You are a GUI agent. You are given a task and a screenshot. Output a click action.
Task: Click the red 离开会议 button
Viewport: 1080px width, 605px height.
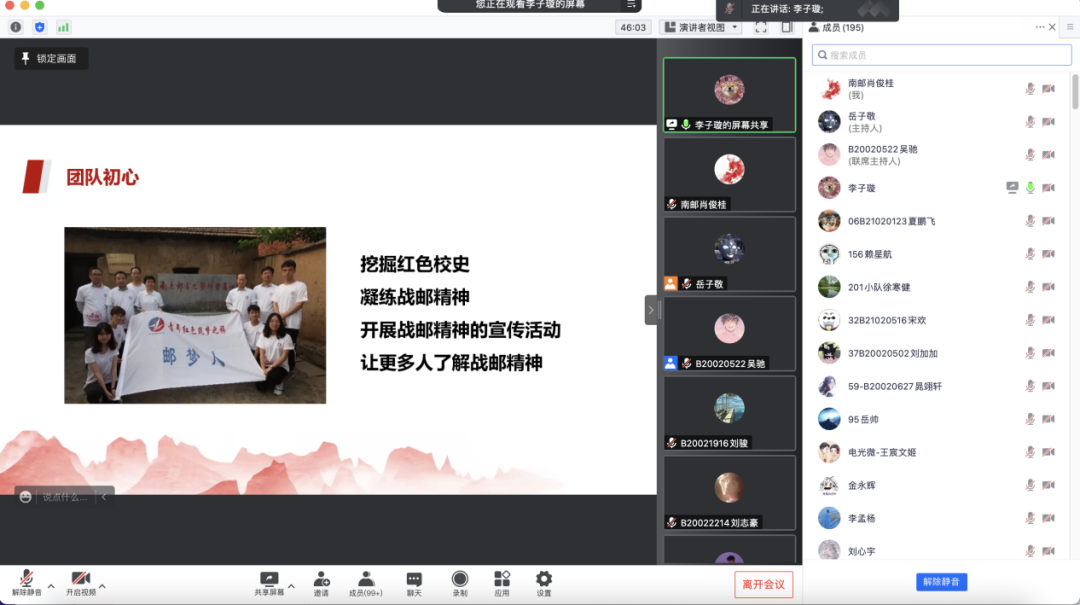[764, 584]
